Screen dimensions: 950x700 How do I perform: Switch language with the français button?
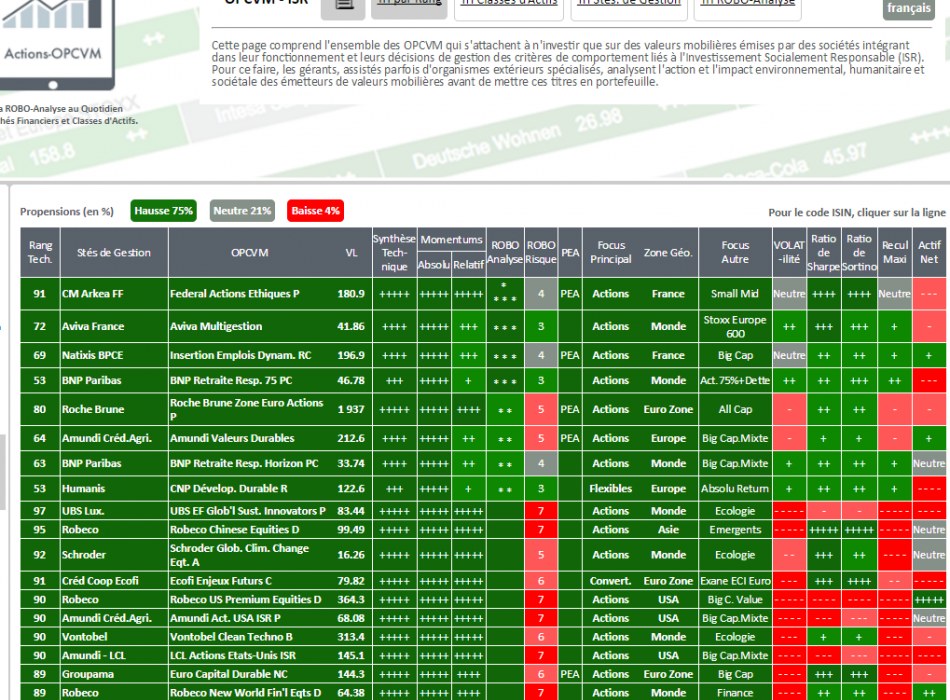(908, 8)
